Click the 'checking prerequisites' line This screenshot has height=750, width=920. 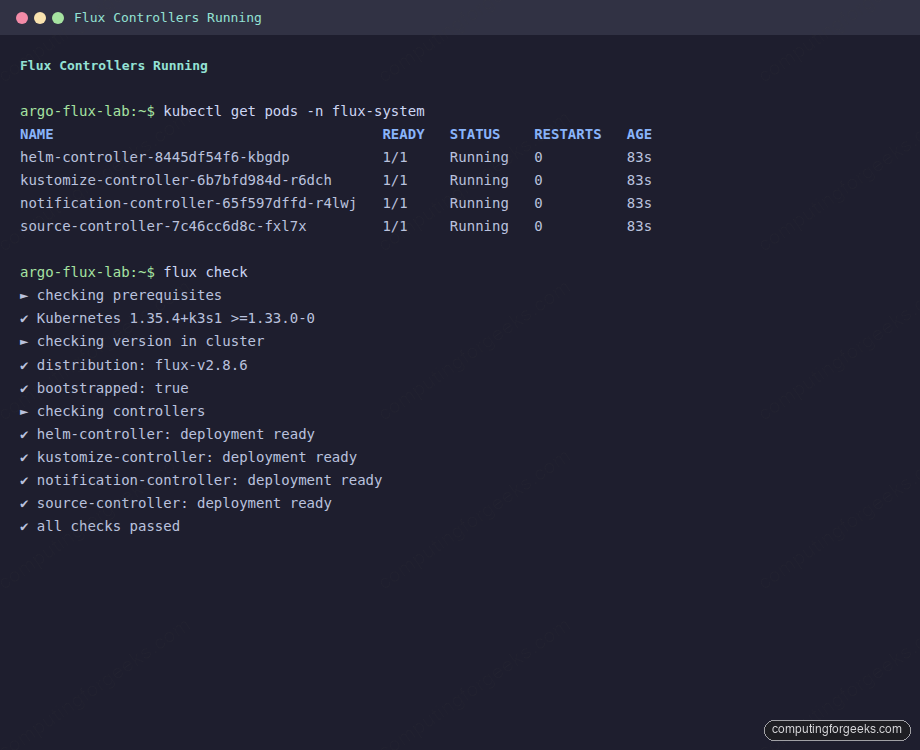coord(129,295)
